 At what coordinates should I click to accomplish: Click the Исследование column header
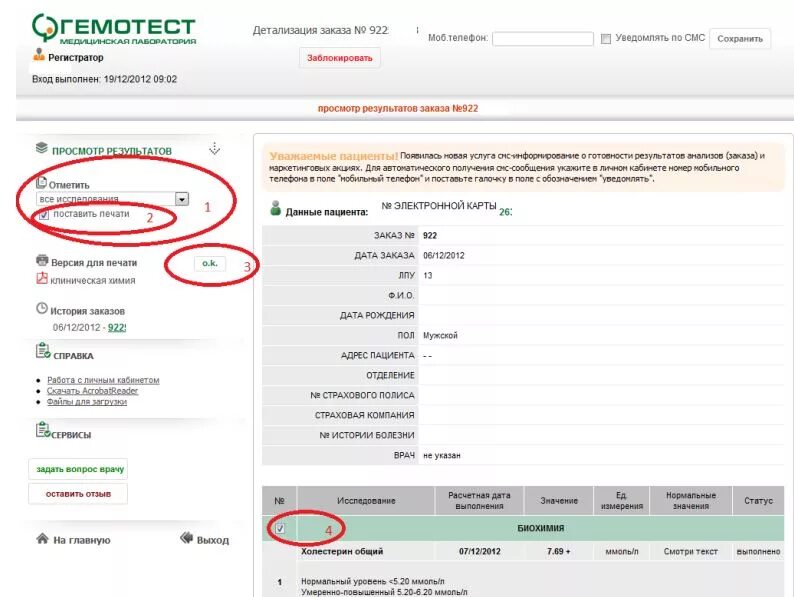point(366,501)
